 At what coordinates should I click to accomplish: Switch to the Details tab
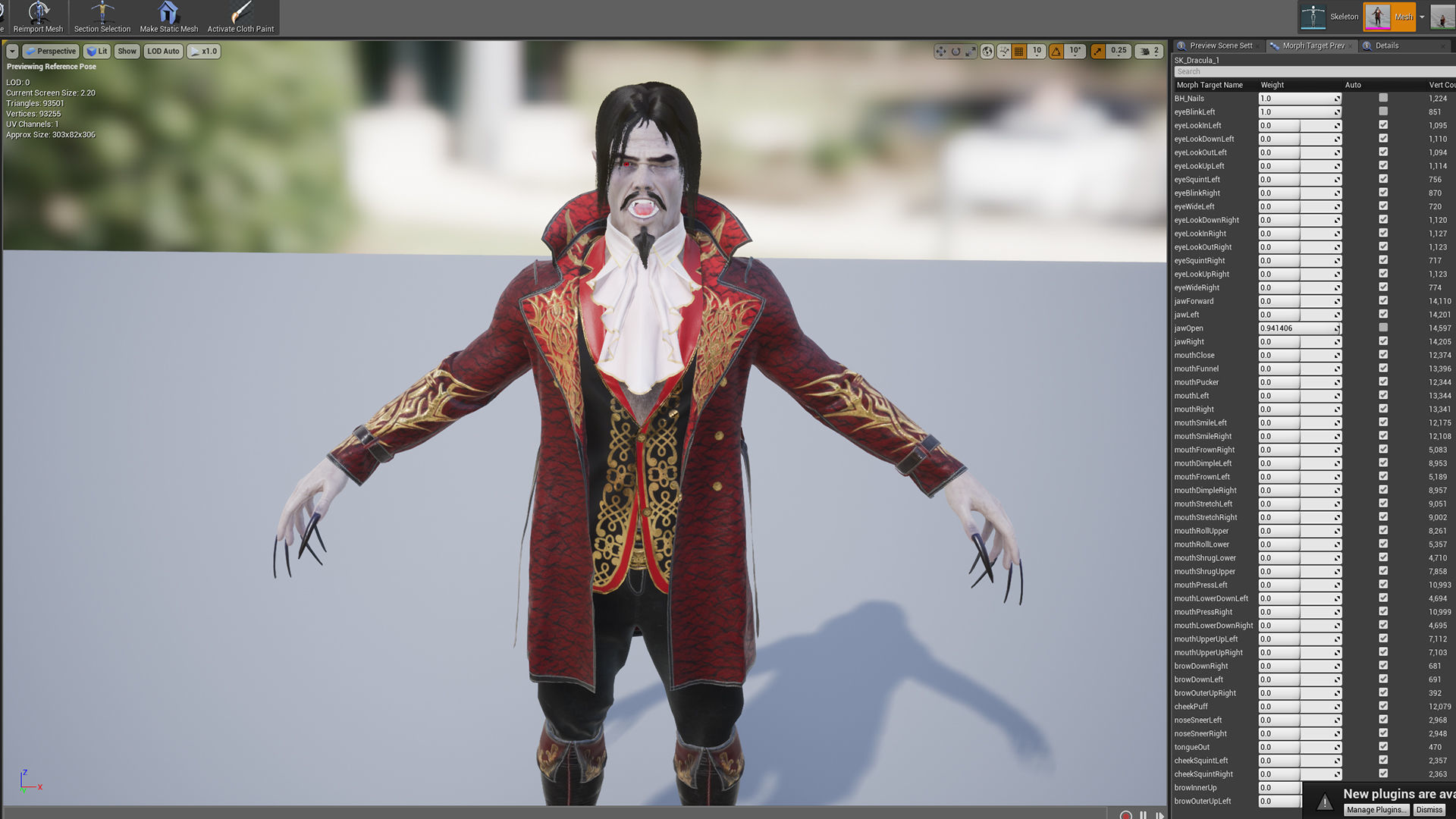pos(1386,46)
